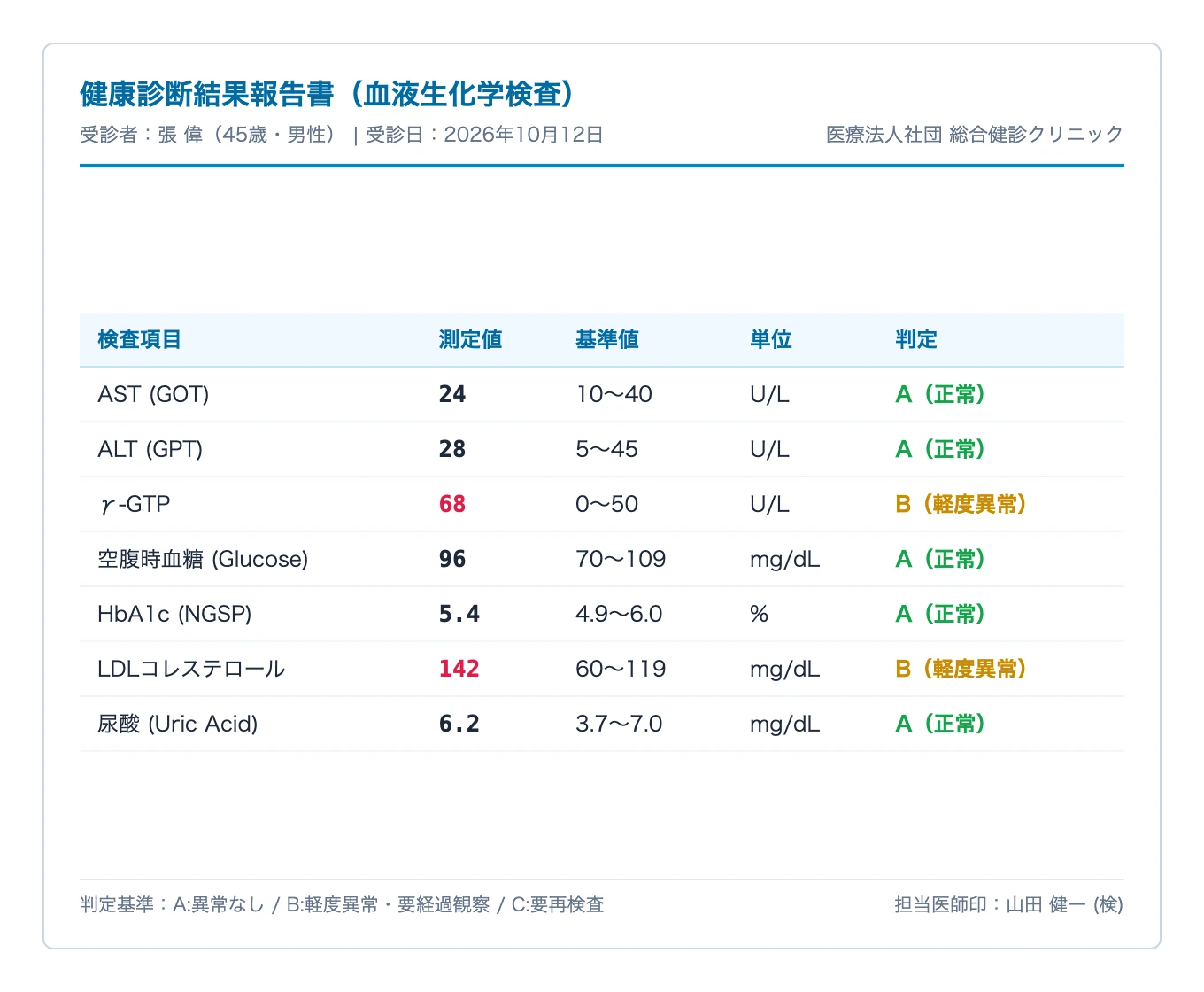This screenshot has width=1204, height=992.
Task: Click the 検査項目 column header
Action: pos(139,339)
